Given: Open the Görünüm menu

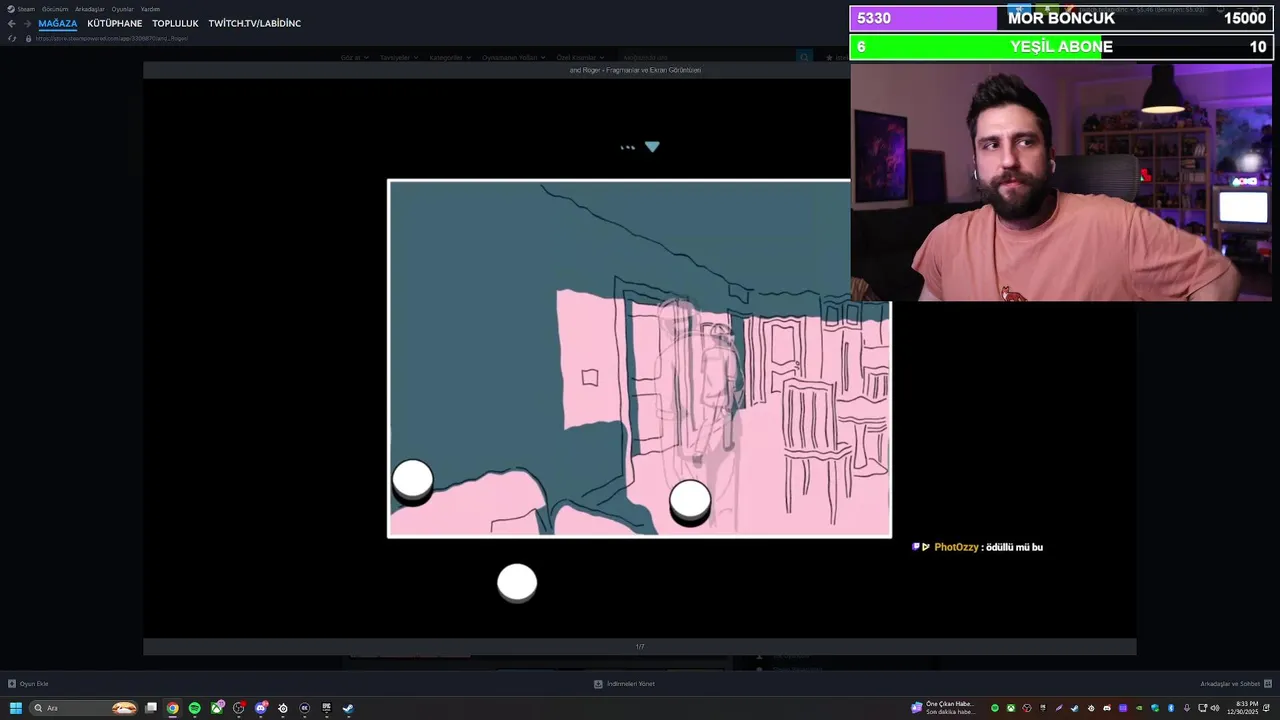Looking at the screenshot, I should pyautogui.click(x=55, y=9).
